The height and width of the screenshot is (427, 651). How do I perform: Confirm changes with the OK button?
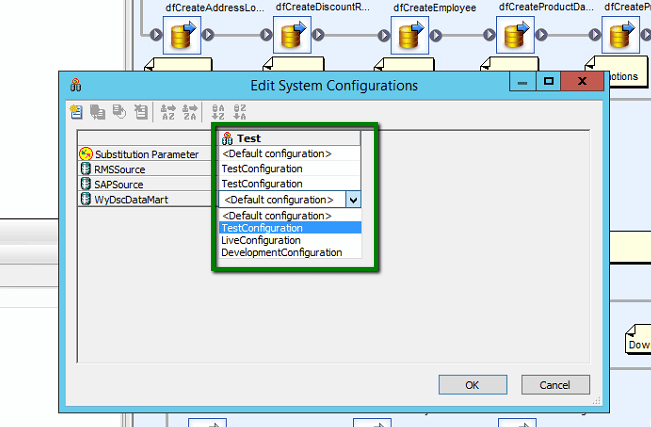472,385
